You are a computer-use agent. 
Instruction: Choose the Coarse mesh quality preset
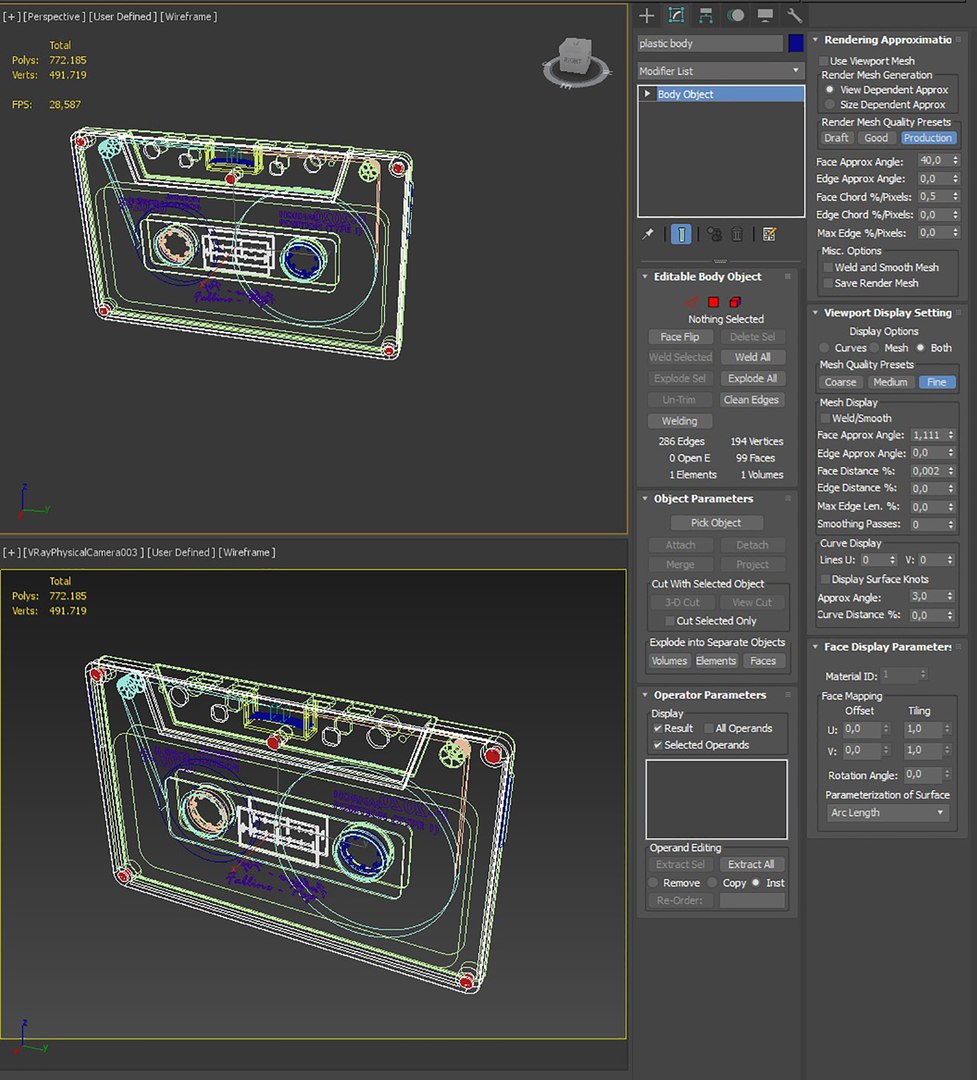click(x=841, y=382)
